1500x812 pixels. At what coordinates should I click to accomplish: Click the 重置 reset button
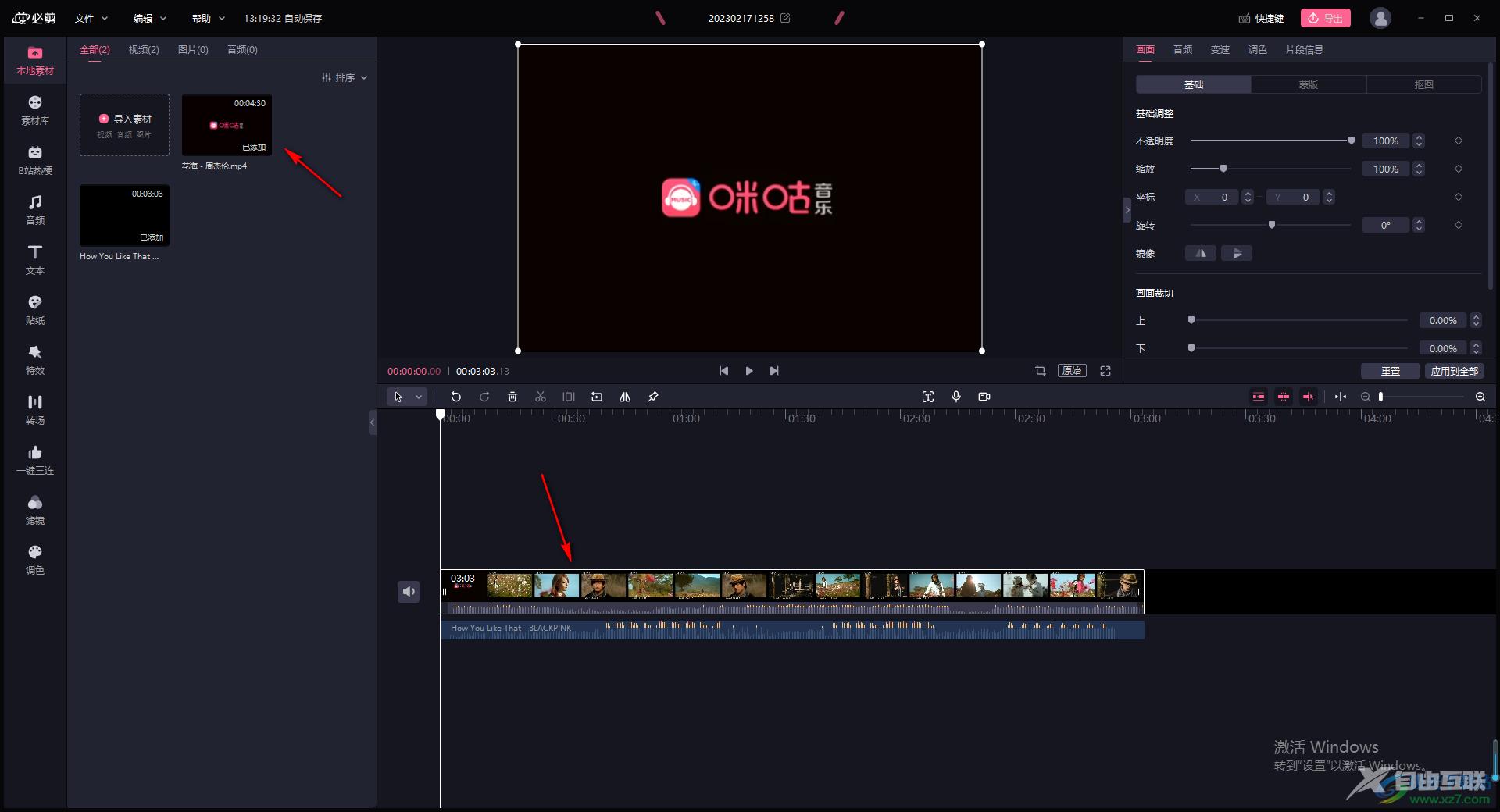pyautogui.click(x=1391, y=371)
